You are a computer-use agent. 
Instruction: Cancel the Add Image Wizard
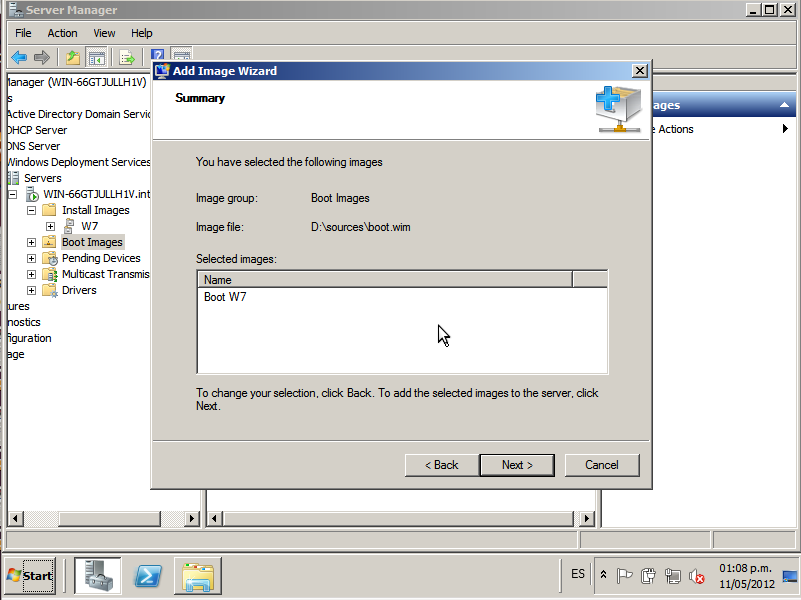[602, 465]
